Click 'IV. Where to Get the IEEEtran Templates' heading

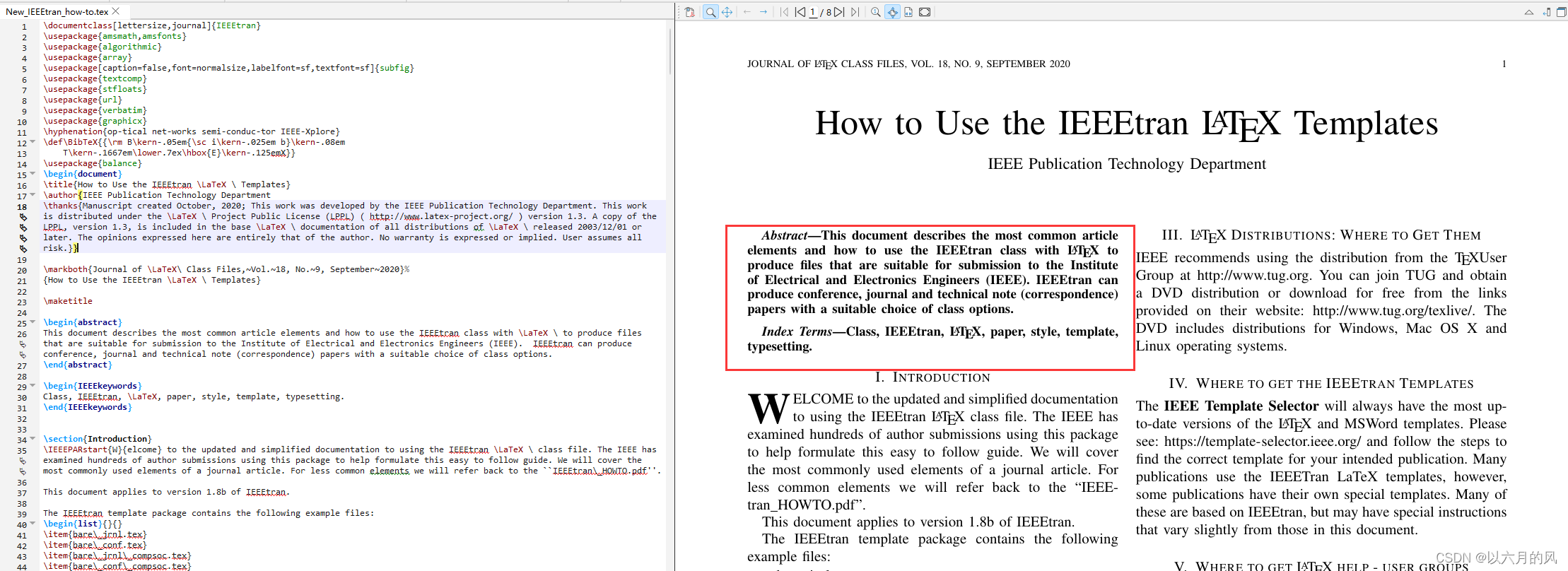point(1321,384)
